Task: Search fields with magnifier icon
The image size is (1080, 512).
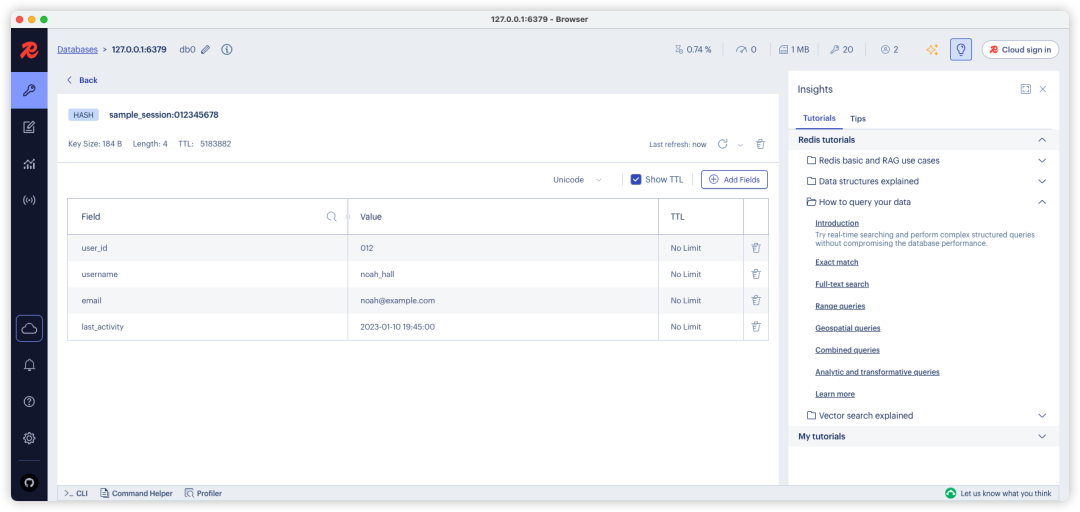Action: click(x=331, y=216)
